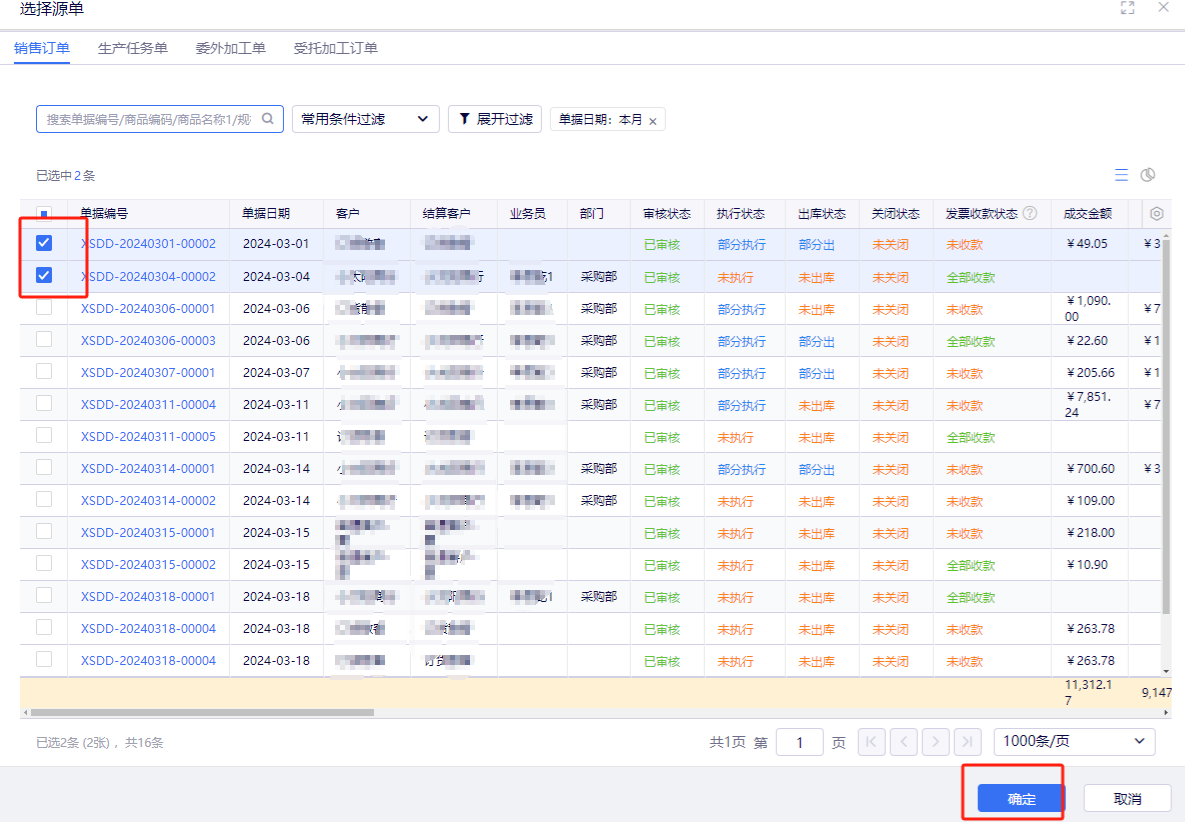Open column settings gear icon
This screenshot has height=822, width=1185.
(1156, 214)
